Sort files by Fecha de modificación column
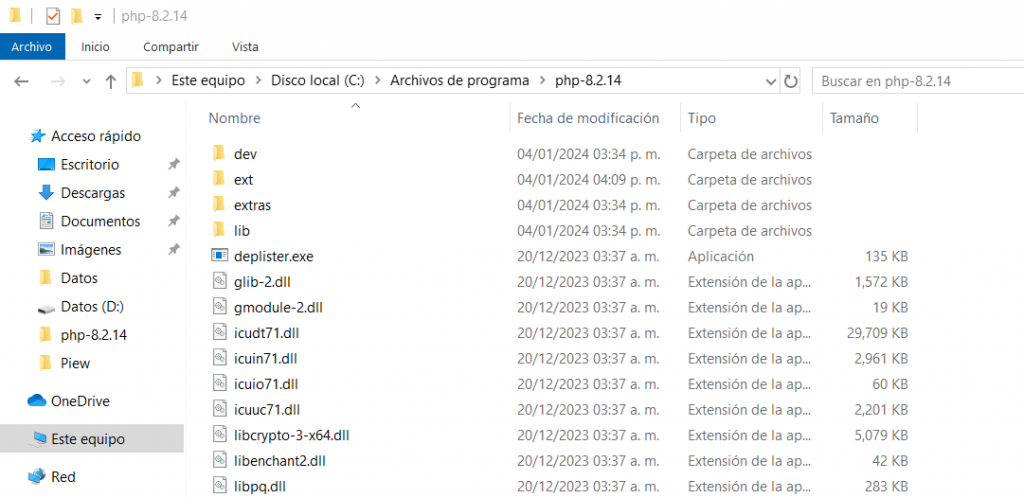Screen dimensions: 1024x498 tap(588, 118)
